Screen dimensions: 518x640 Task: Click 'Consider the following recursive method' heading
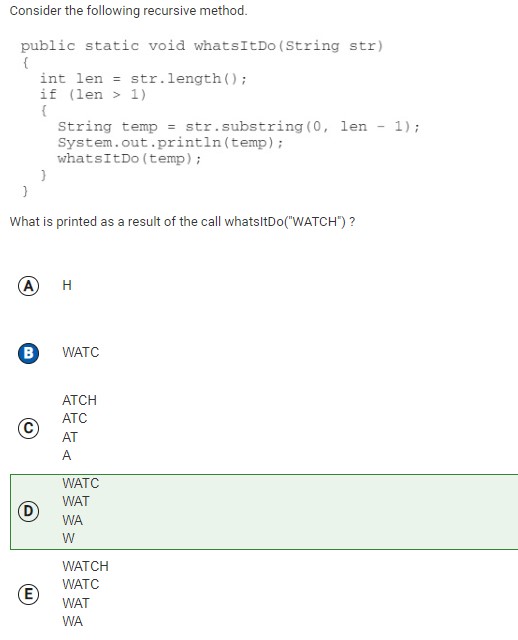(x=129, y=11)
